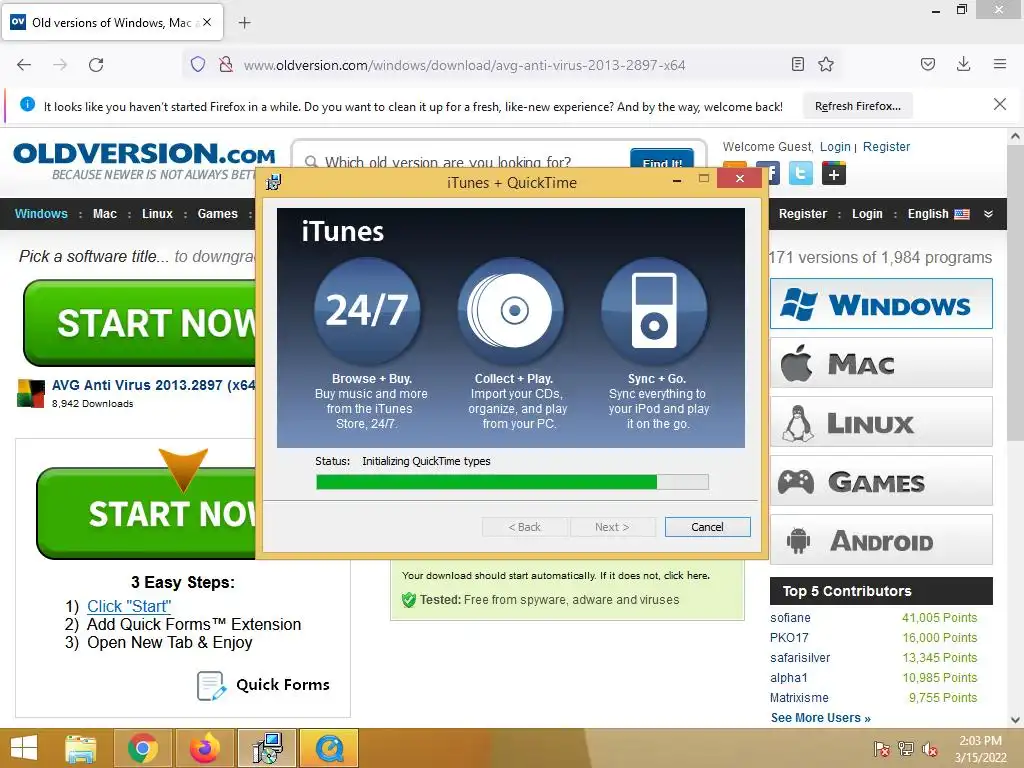Open contributor alpha1's profile

coord(789,678)
